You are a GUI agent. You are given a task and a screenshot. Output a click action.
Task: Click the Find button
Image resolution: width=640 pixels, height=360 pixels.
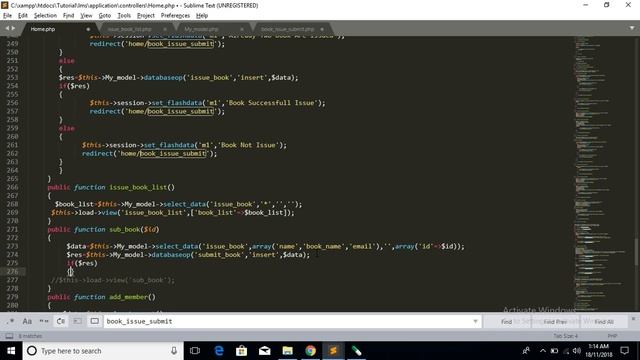coord(506,322)
